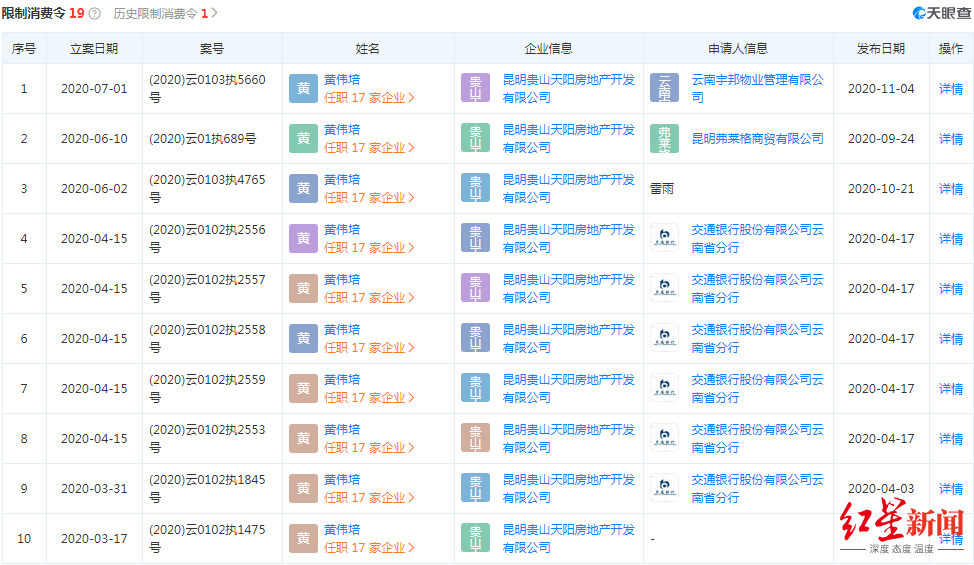974x565 pixels.
Task: Expand 任职 17 家企业 in row 10
Action: [369, 548]
